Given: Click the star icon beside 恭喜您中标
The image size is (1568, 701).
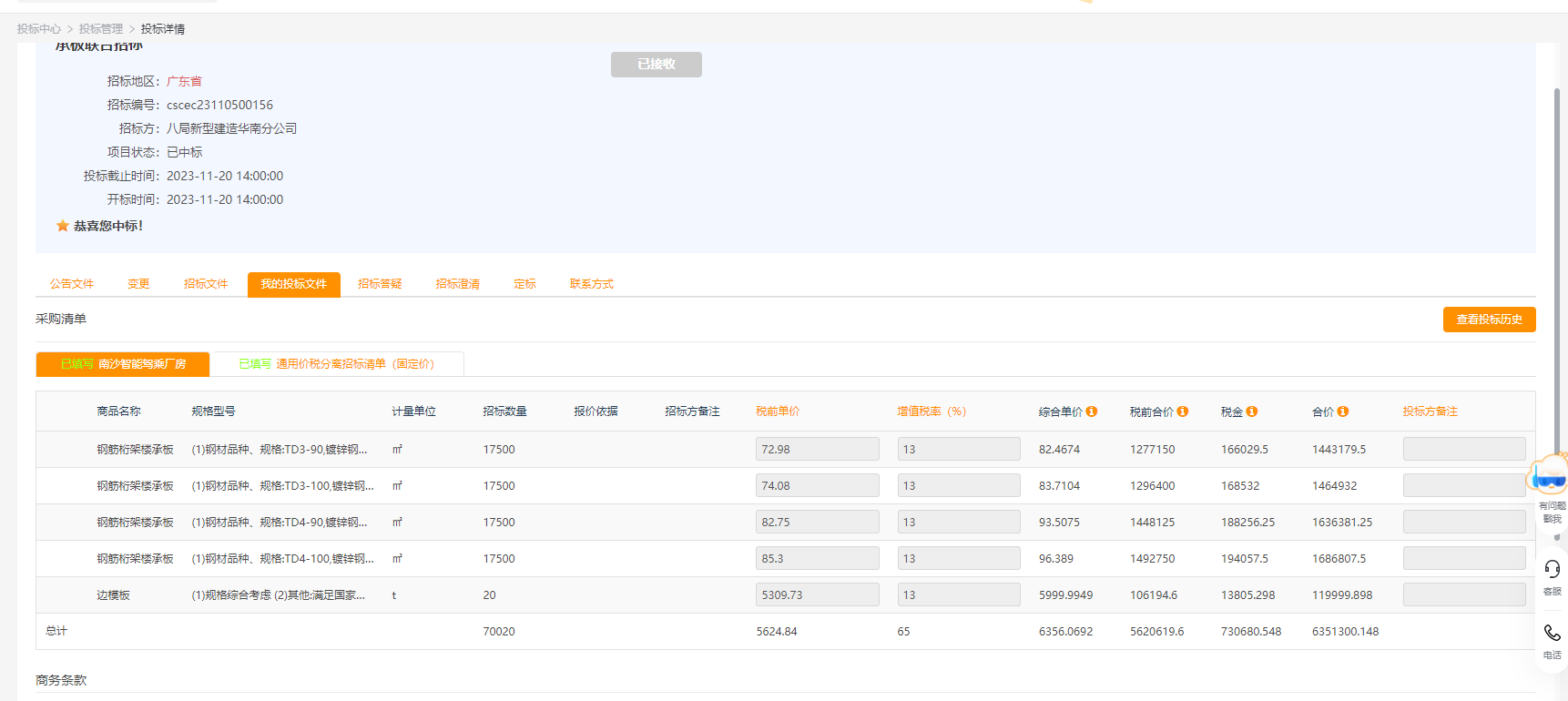Looking at the screenshot, I should [x=63, y=226].
